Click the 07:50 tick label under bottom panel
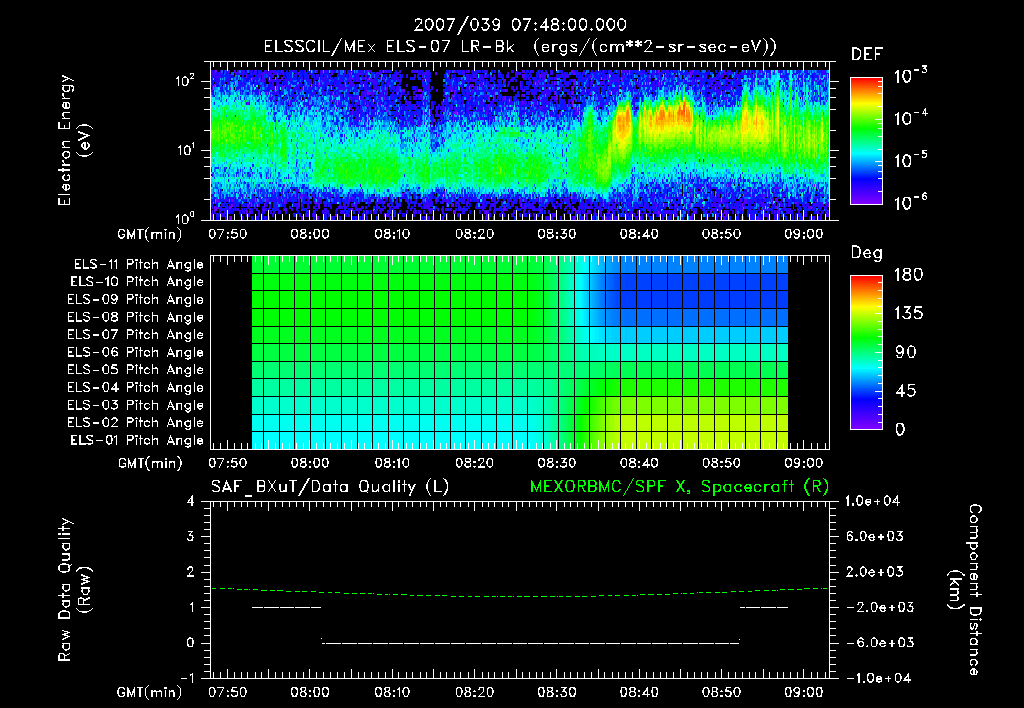This screenshot has height=708, width=1024. tap(228, 692)
